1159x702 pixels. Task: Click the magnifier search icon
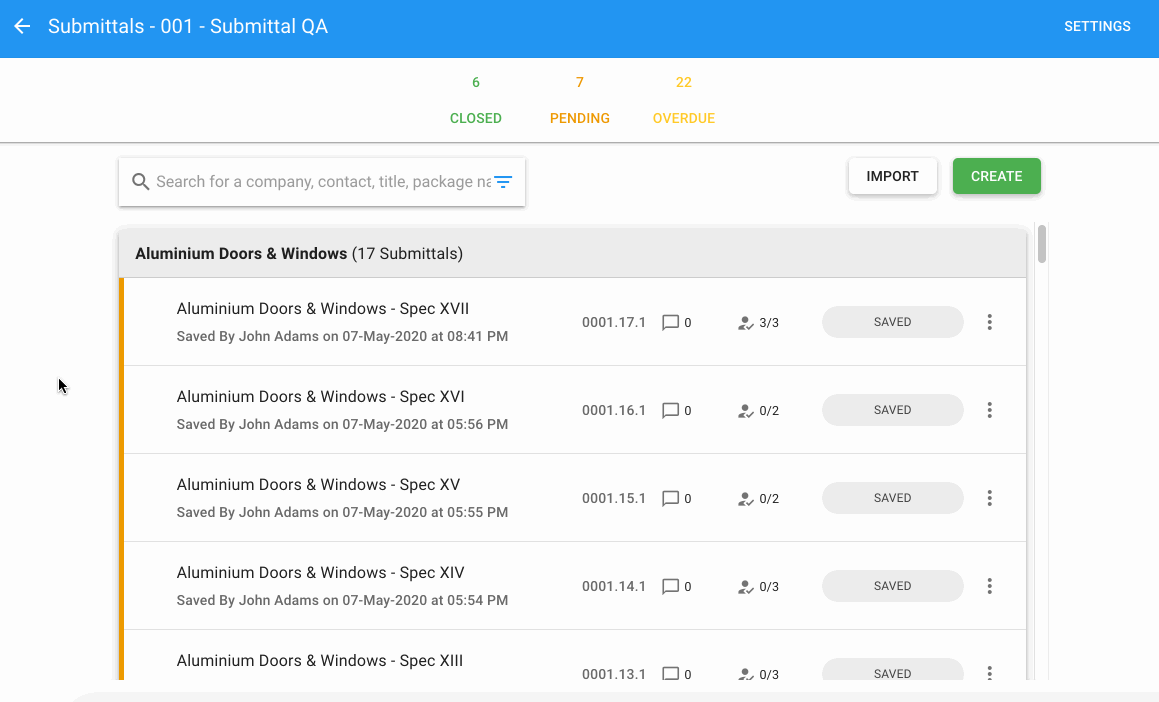140,182
